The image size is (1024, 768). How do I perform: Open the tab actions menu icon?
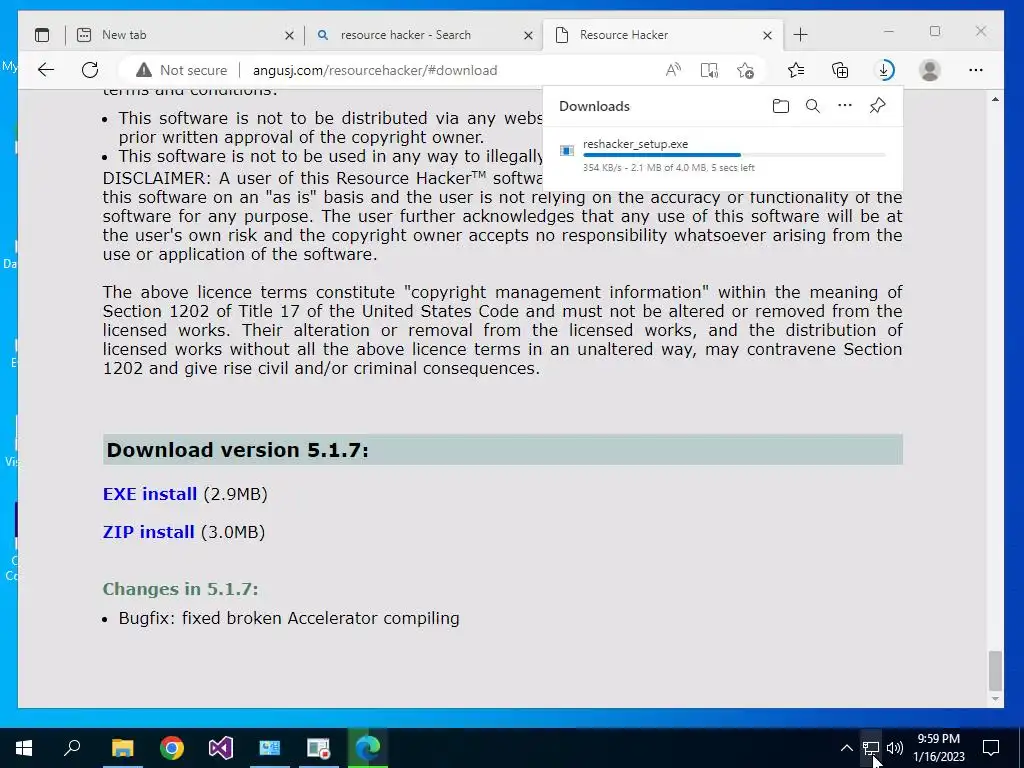pyautogui.click(x=42, y=35)
